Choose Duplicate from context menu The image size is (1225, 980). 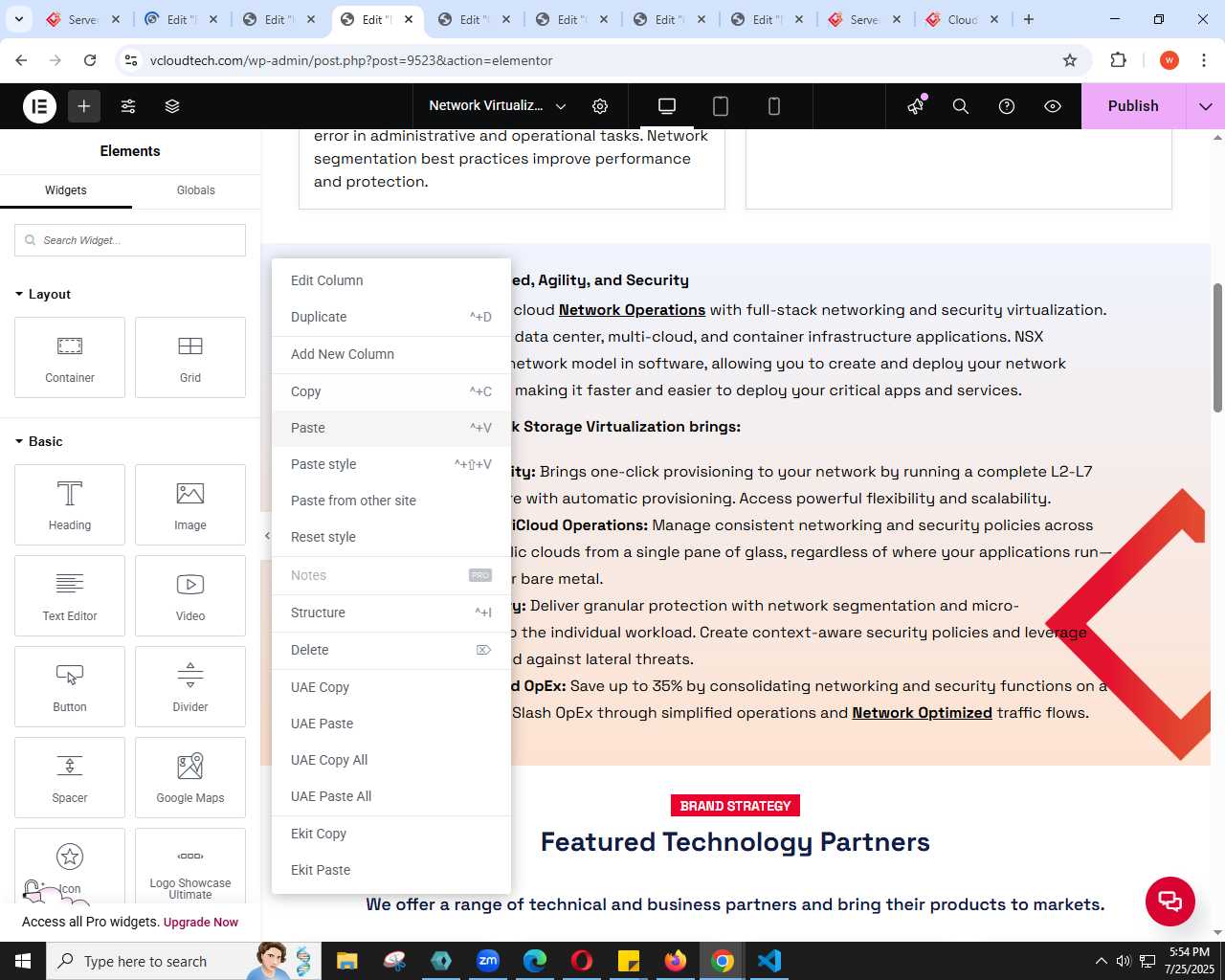[391, 317]
